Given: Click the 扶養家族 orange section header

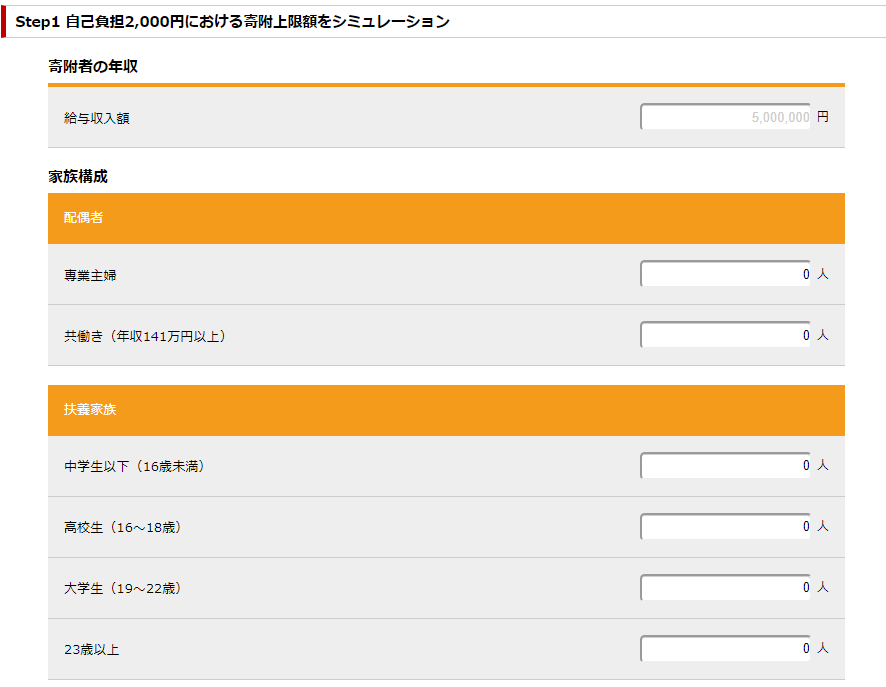Looking at the screenshot, I should [446, 410].
